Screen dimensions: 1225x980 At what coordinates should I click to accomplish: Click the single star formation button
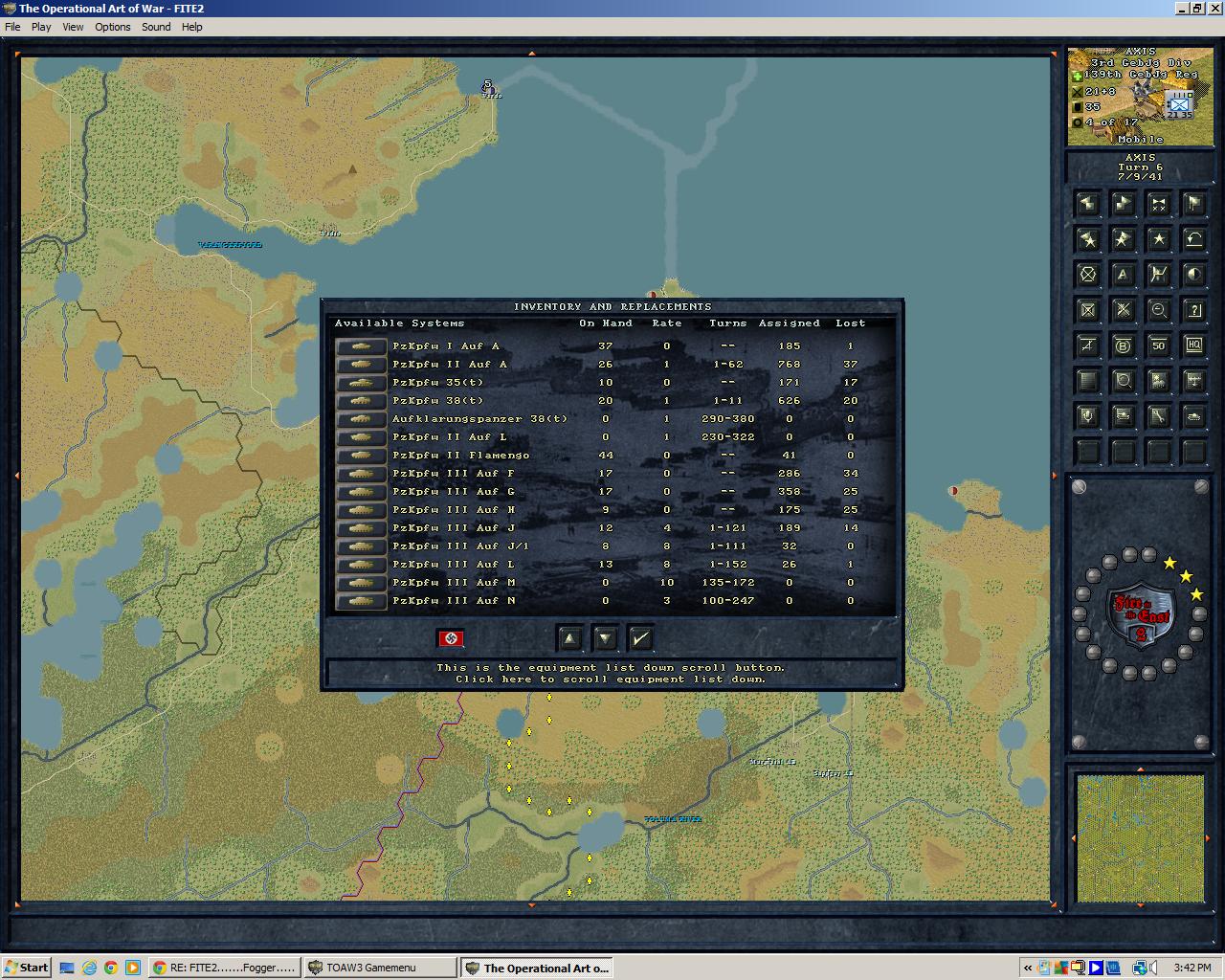pos(1158,238)
